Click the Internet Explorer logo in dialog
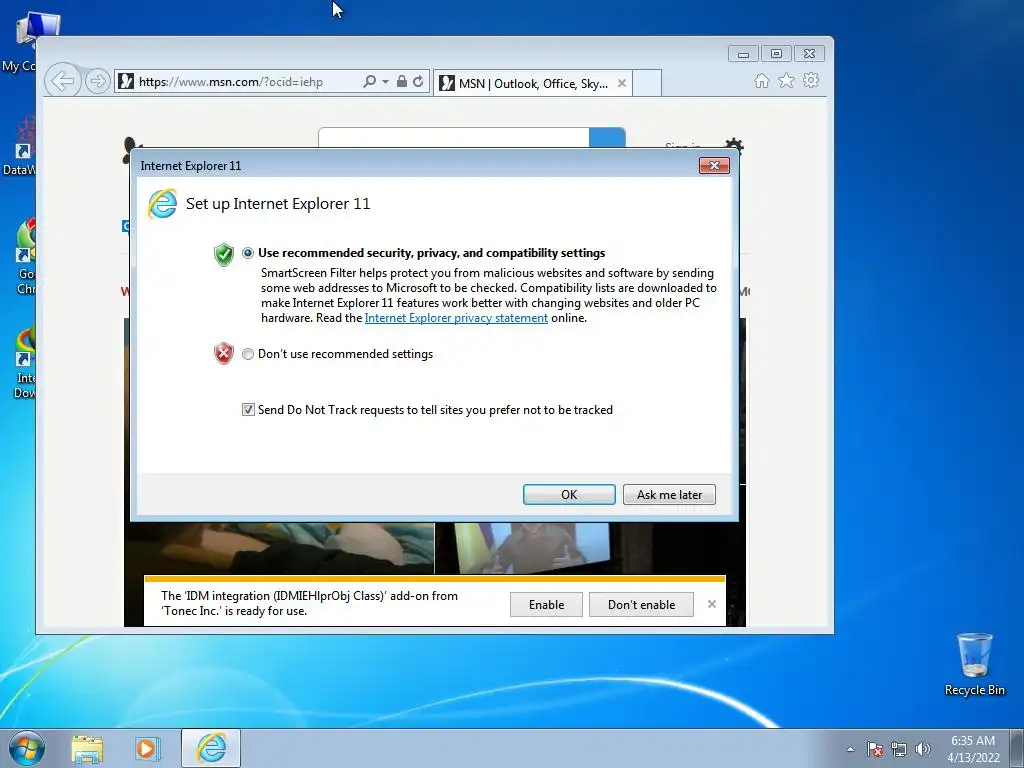This screenshot has height=768, width=1024. (163, 204)
